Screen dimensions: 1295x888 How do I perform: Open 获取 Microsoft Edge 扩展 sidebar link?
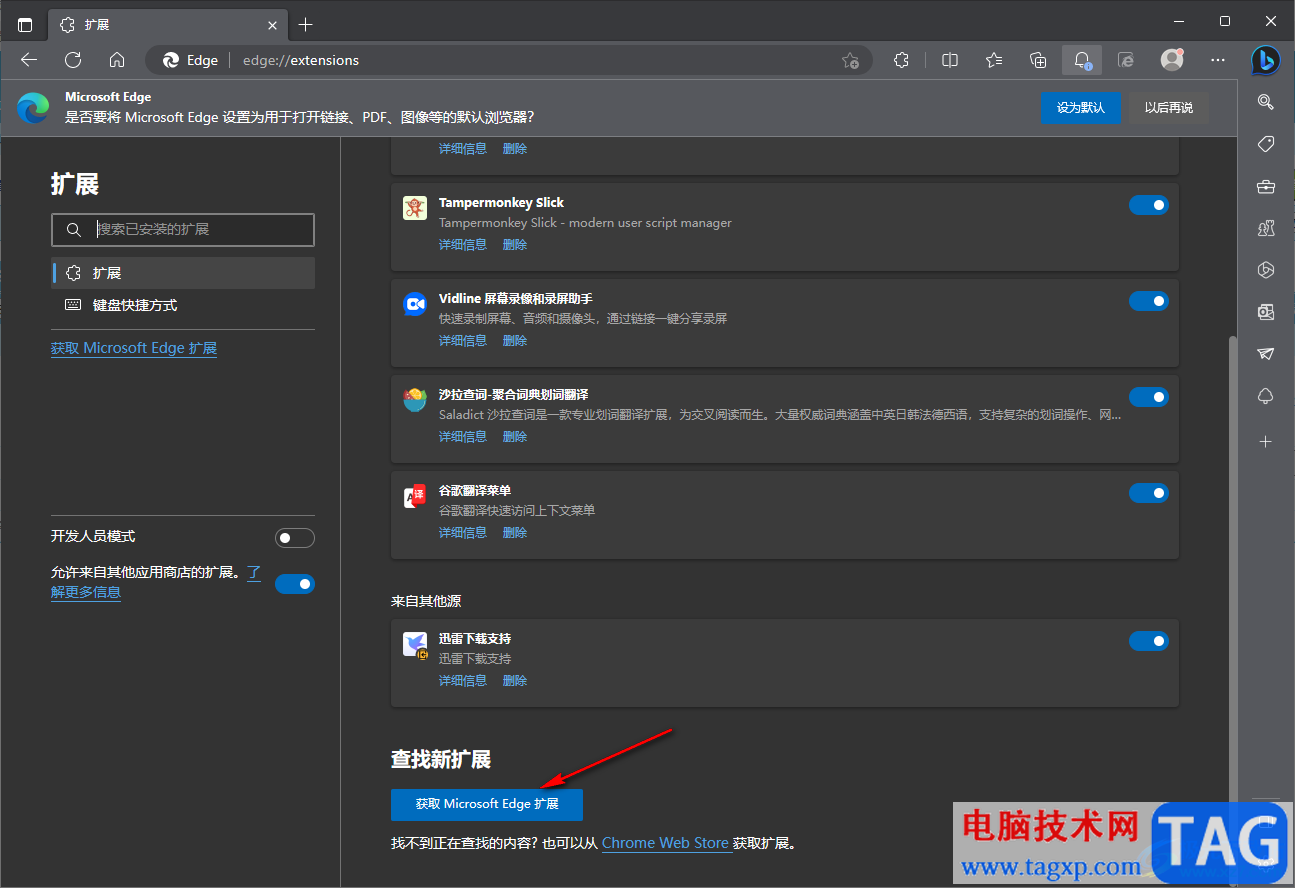tap(134, 348)
